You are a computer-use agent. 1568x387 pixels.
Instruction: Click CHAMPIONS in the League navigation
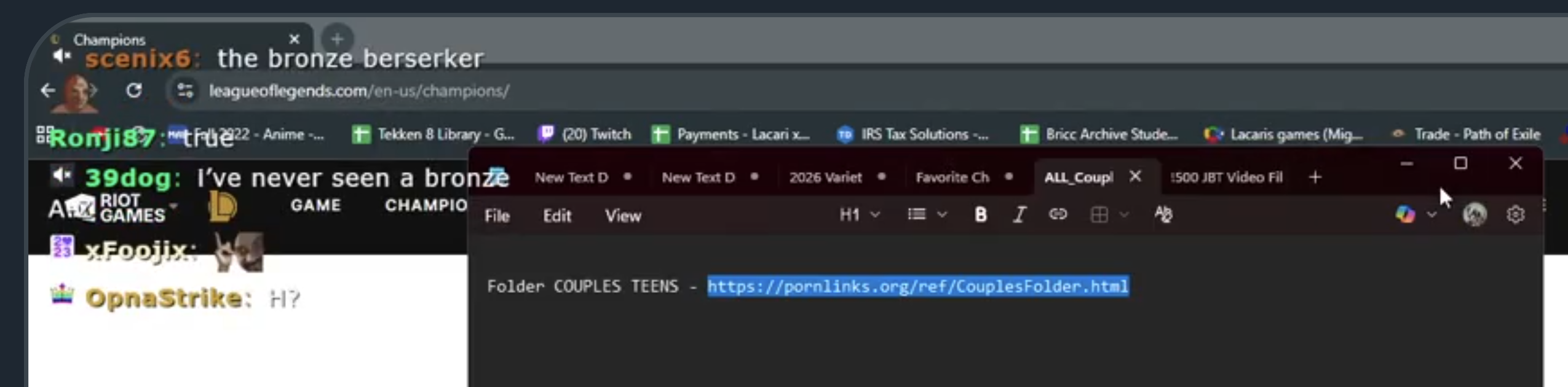click(x=426, y=205)
